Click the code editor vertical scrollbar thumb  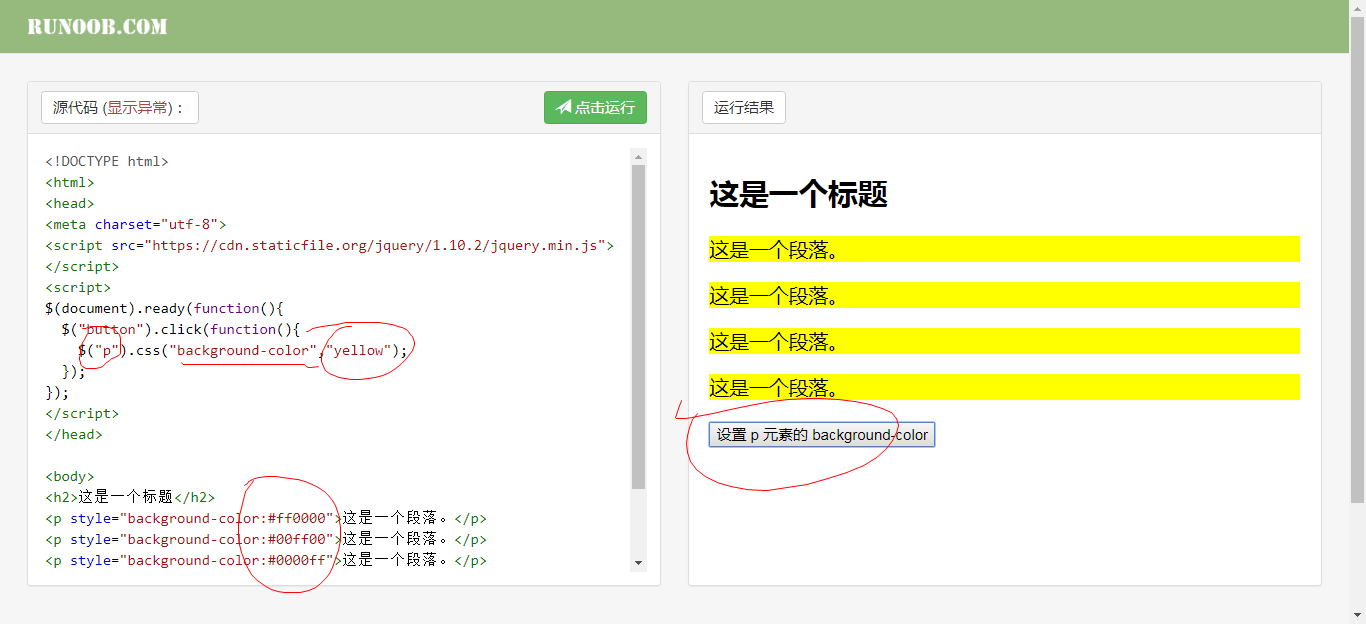(639, 327)
